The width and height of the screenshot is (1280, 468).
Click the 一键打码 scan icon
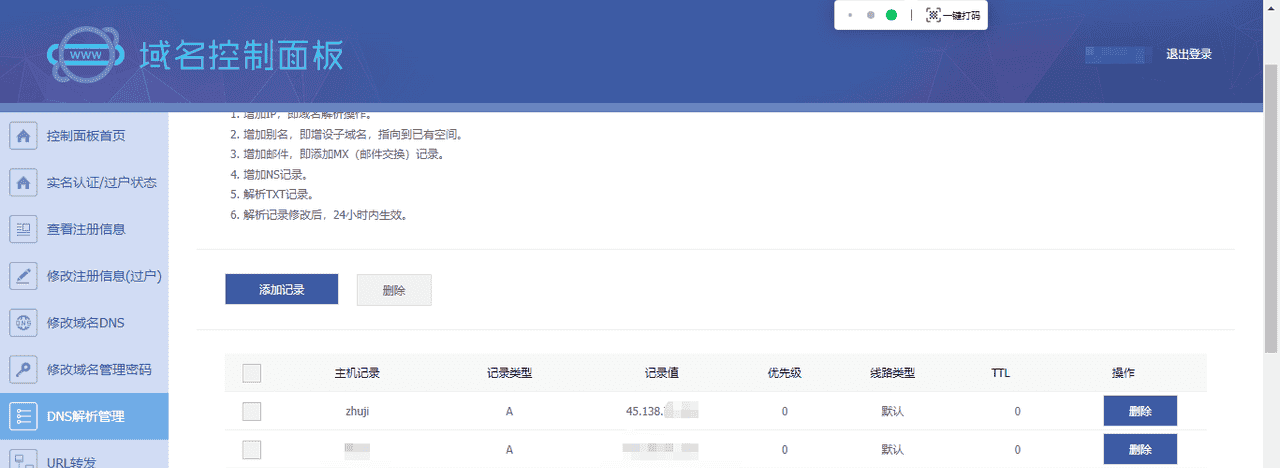point(933,15)
